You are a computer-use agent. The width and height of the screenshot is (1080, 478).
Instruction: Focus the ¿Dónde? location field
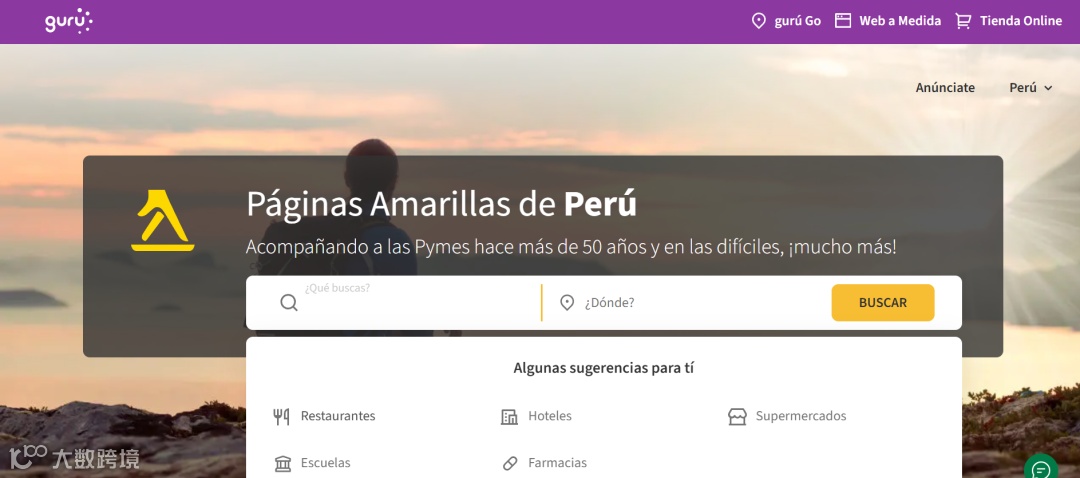(703, 302)
